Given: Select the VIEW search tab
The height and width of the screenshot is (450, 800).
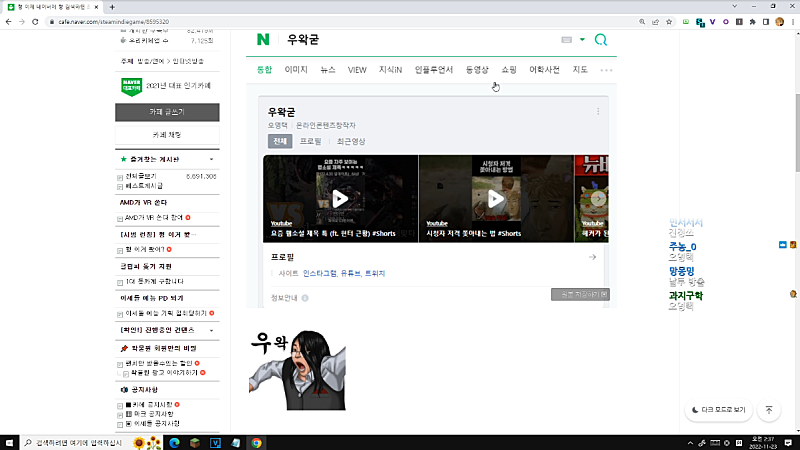Looking at the screenshot, I should [357, 70].
